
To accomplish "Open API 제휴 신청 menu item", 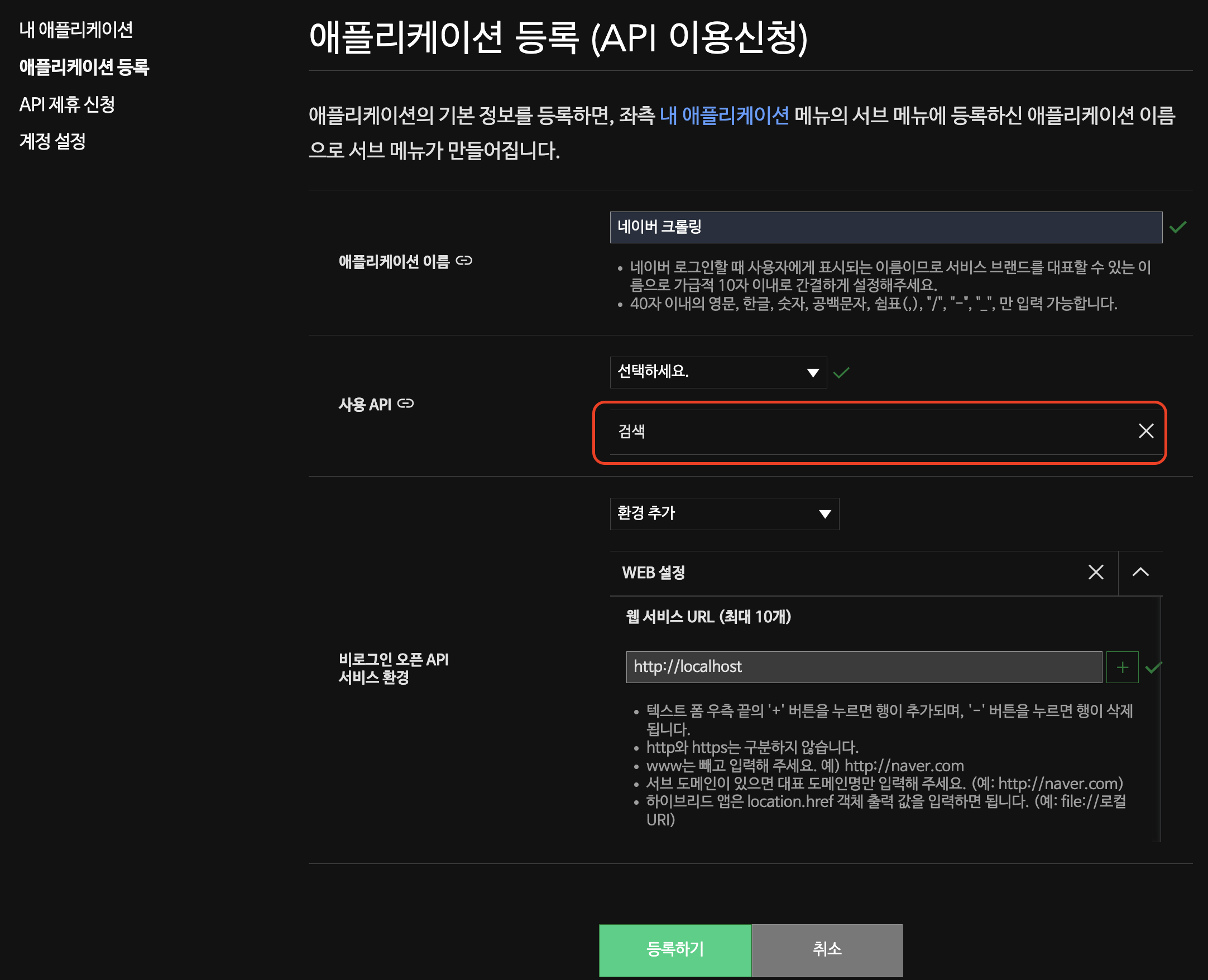I will [67, 104].
